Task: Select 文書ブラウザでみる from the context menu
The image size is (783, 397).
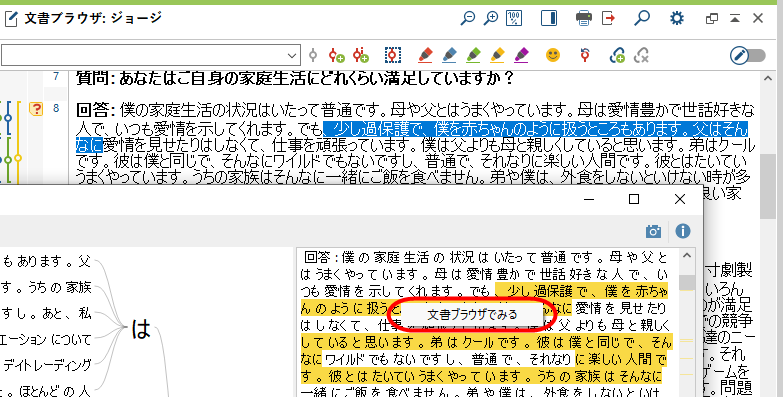Action: point(472,315)
